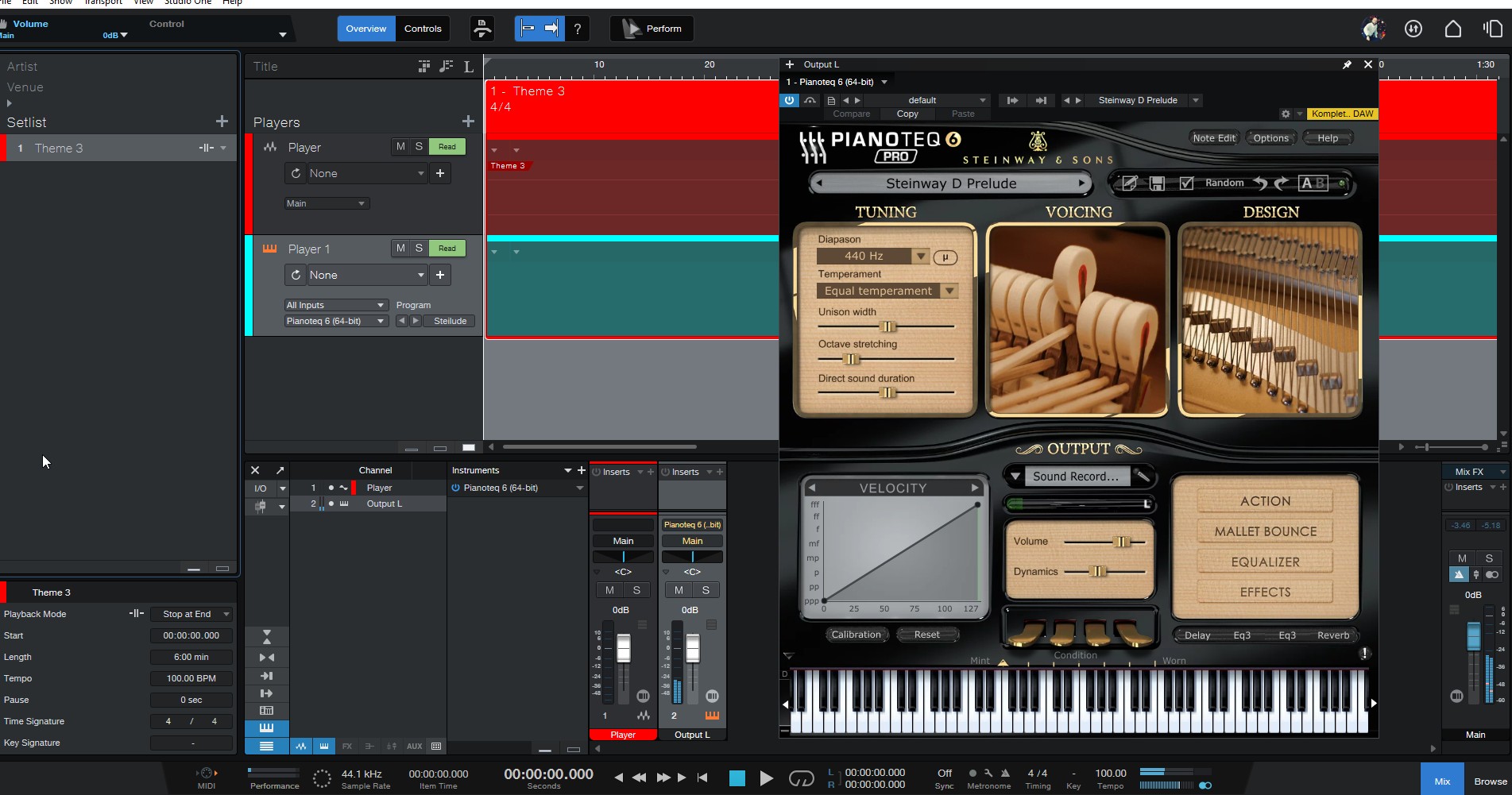
Task: Mute the Player 1 track
Action: tap(400, 249)
